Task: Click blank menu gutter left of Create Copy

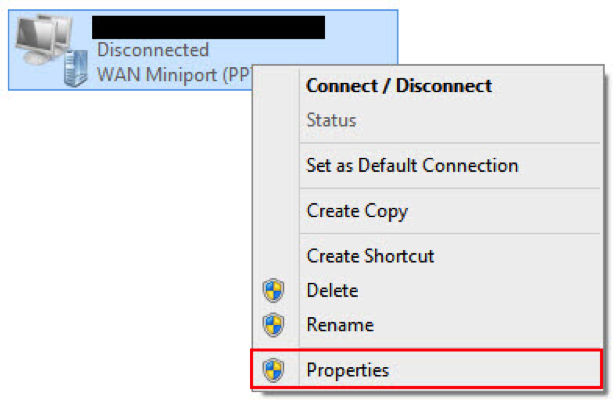Action: point(276,211)
